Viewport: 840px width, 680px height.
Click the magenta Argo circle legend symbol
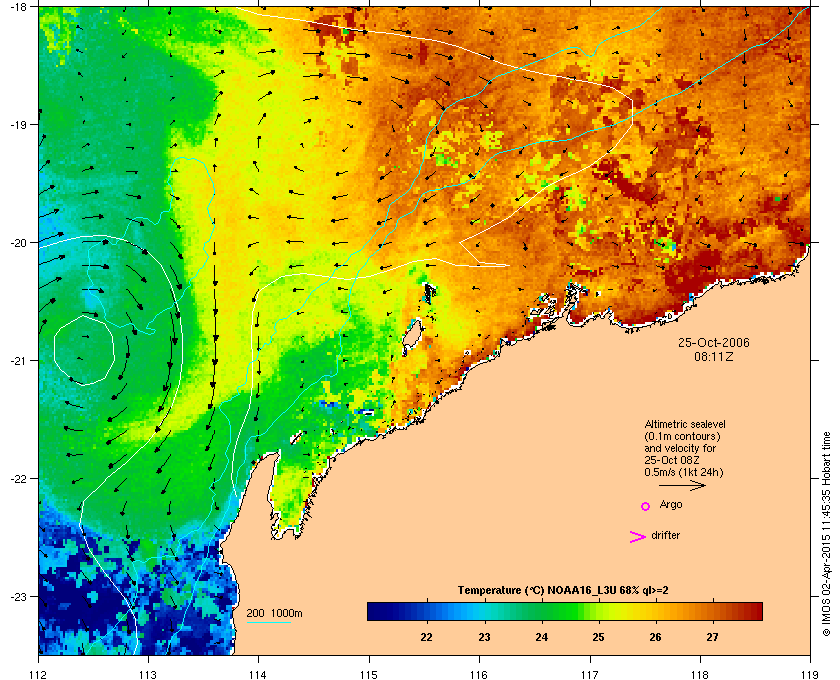point(646,506)
